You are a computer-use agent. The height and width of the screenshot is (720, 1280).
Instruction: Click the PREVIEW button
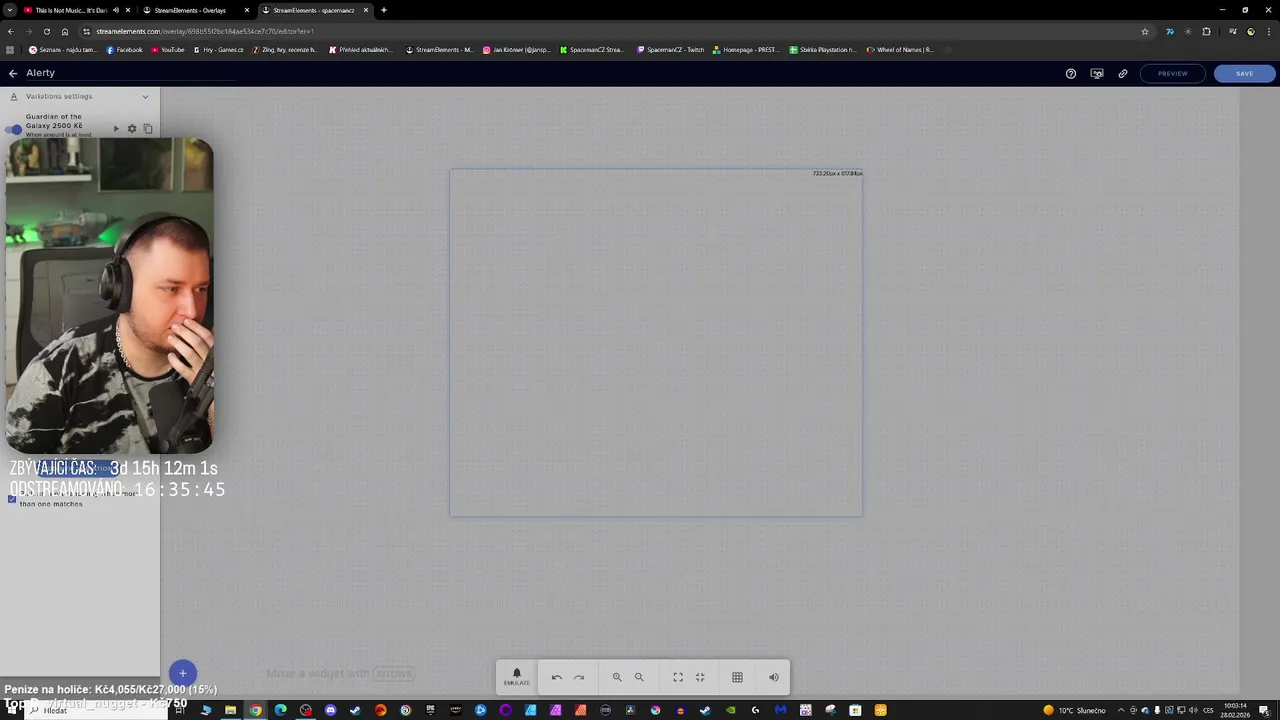coord(1173,73)
